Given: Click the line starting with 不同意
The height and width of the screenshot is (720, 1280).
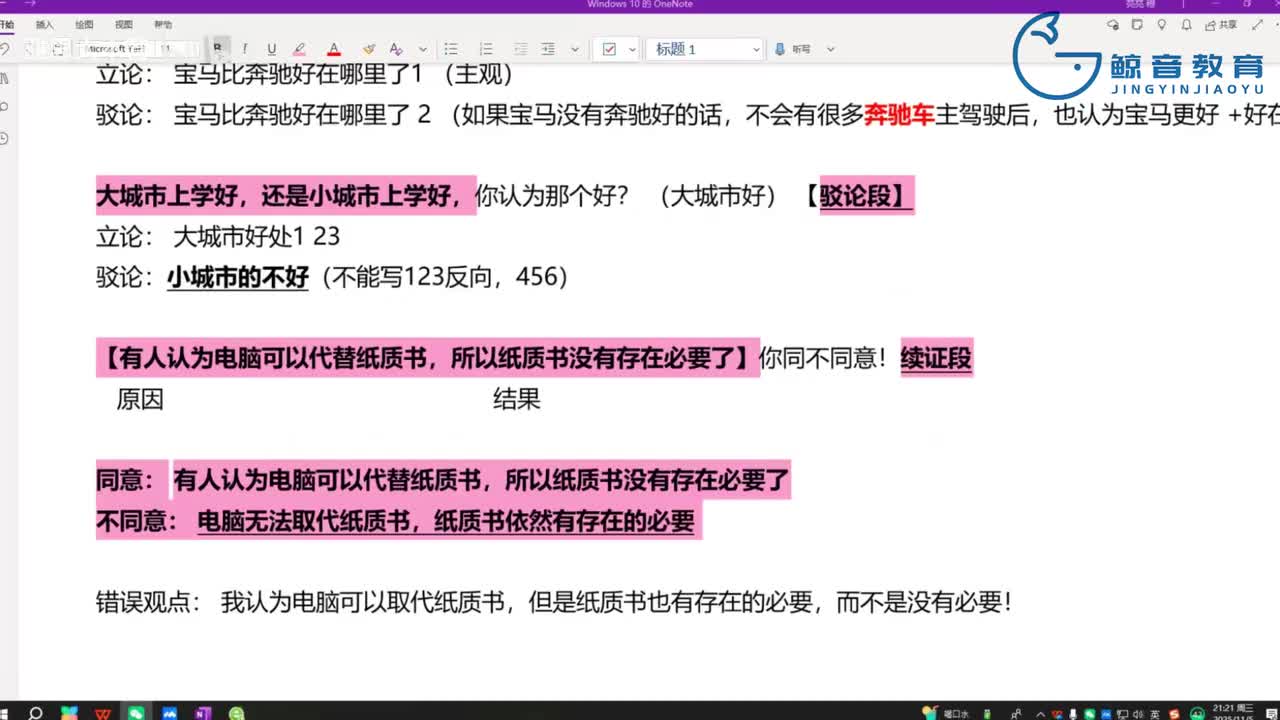Looking at the screenshot, I should (x=395, y=521).
